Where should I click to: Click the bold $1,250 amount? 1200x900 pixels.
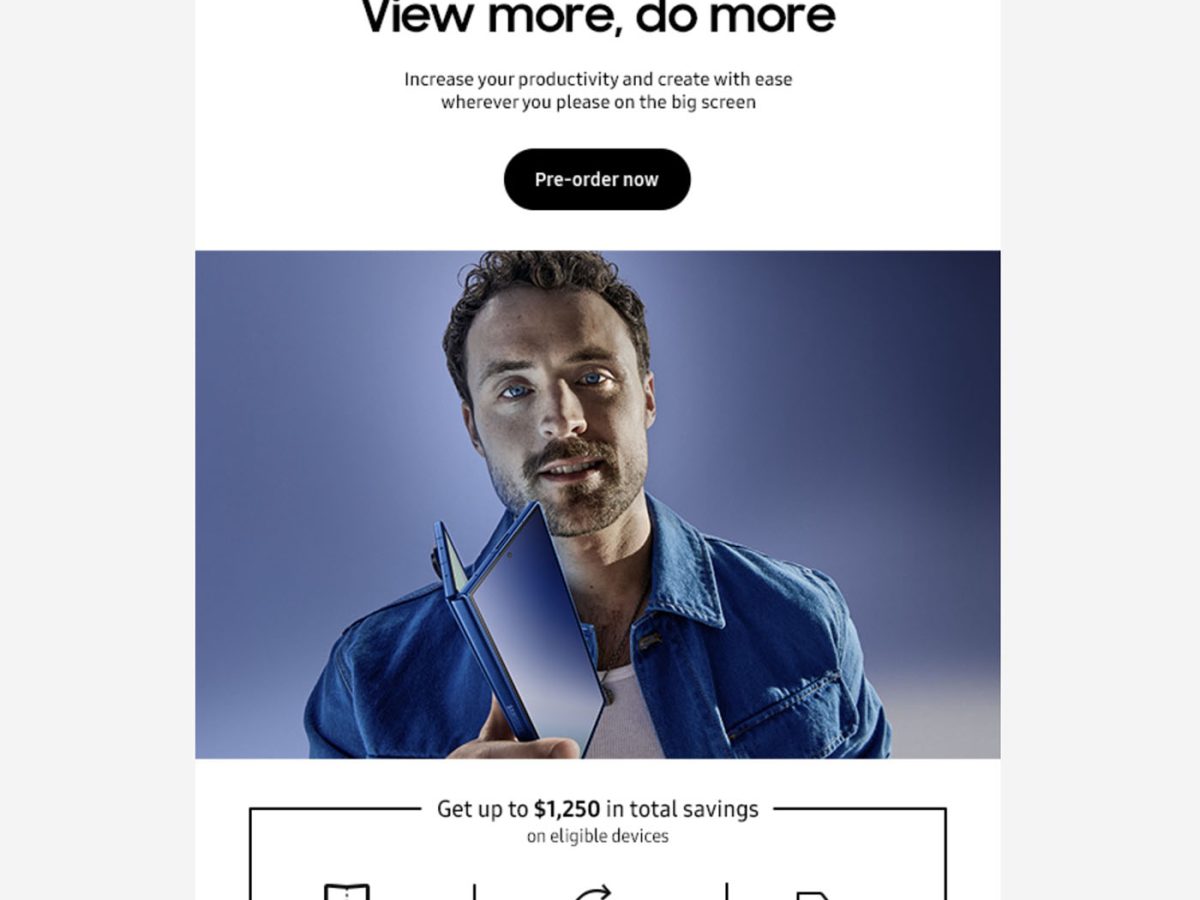point(567,809)
